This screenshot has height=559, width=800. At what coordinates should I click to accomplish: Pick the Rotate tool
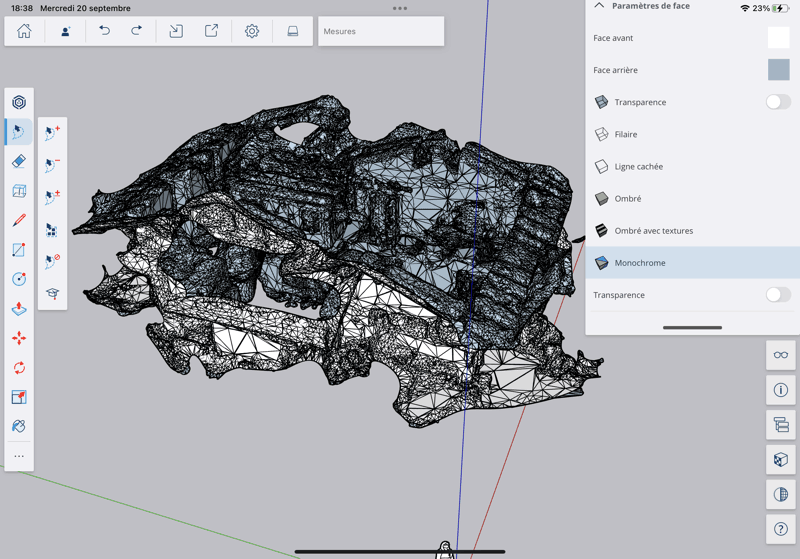click(x=19, y=368)
